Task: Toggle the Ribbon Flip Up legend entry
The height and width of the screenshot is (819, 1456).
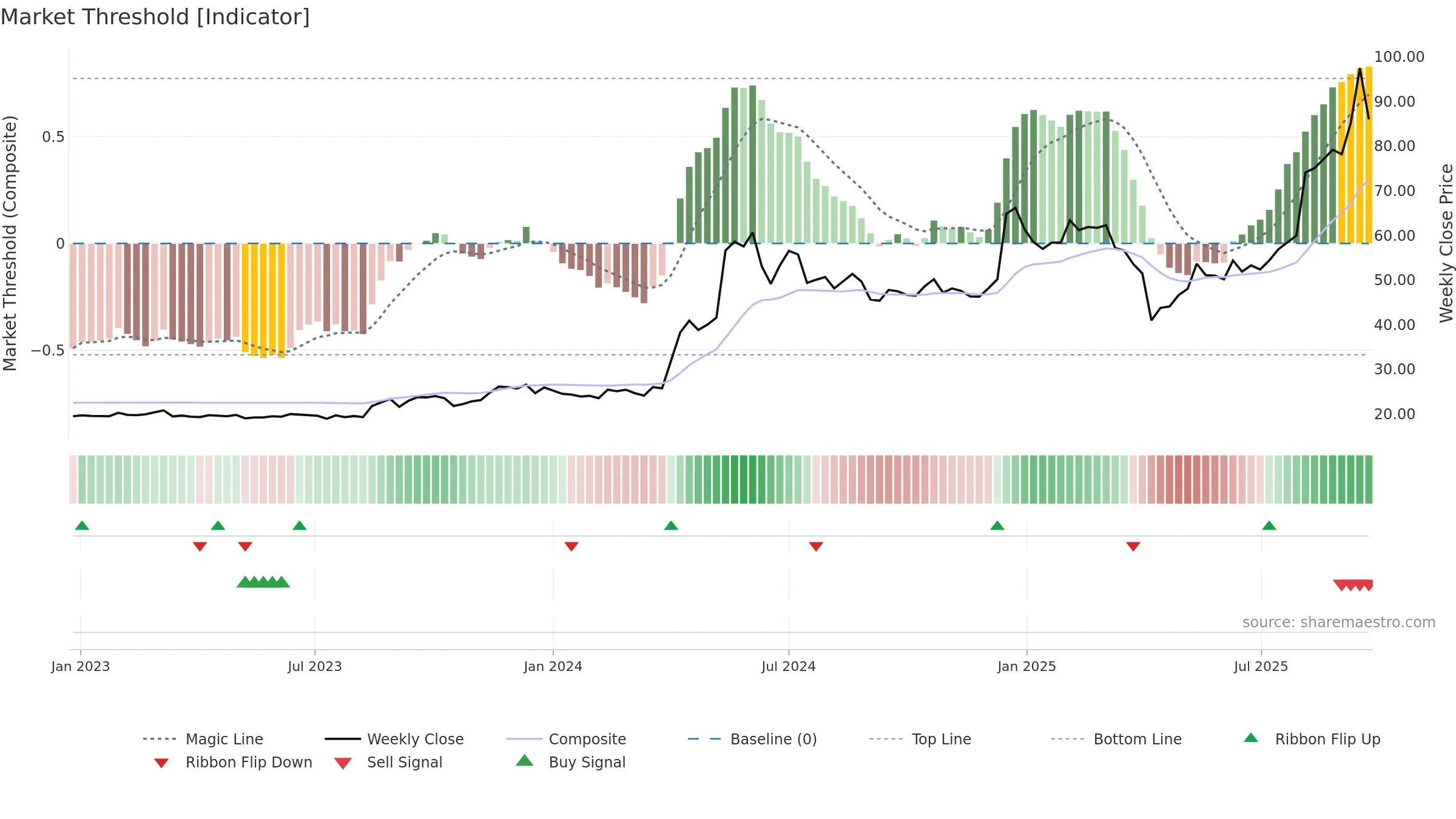Action: coord(1312,739)
